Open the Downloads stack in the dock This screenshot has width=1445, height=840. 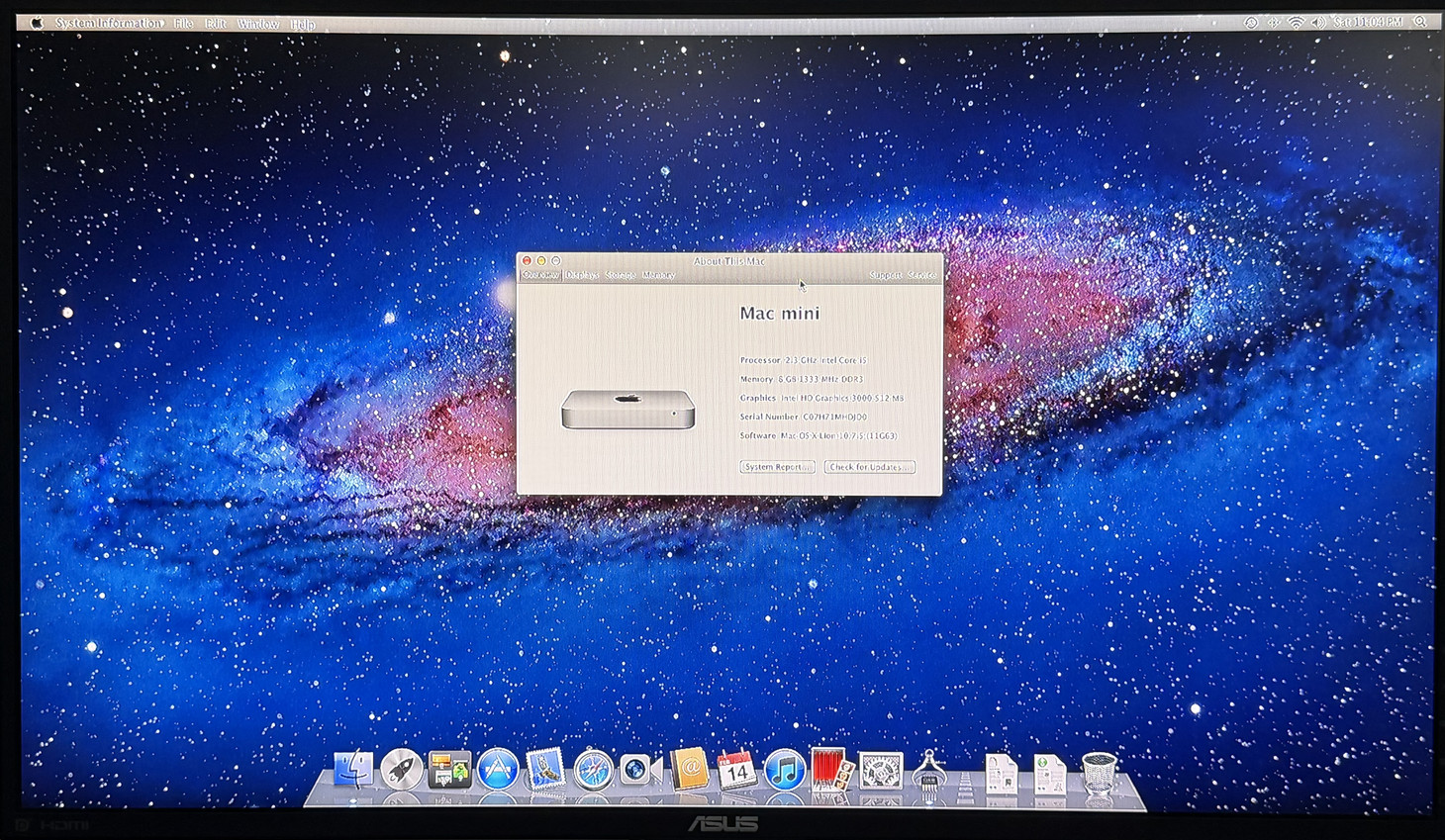[x=1049, y=773]
